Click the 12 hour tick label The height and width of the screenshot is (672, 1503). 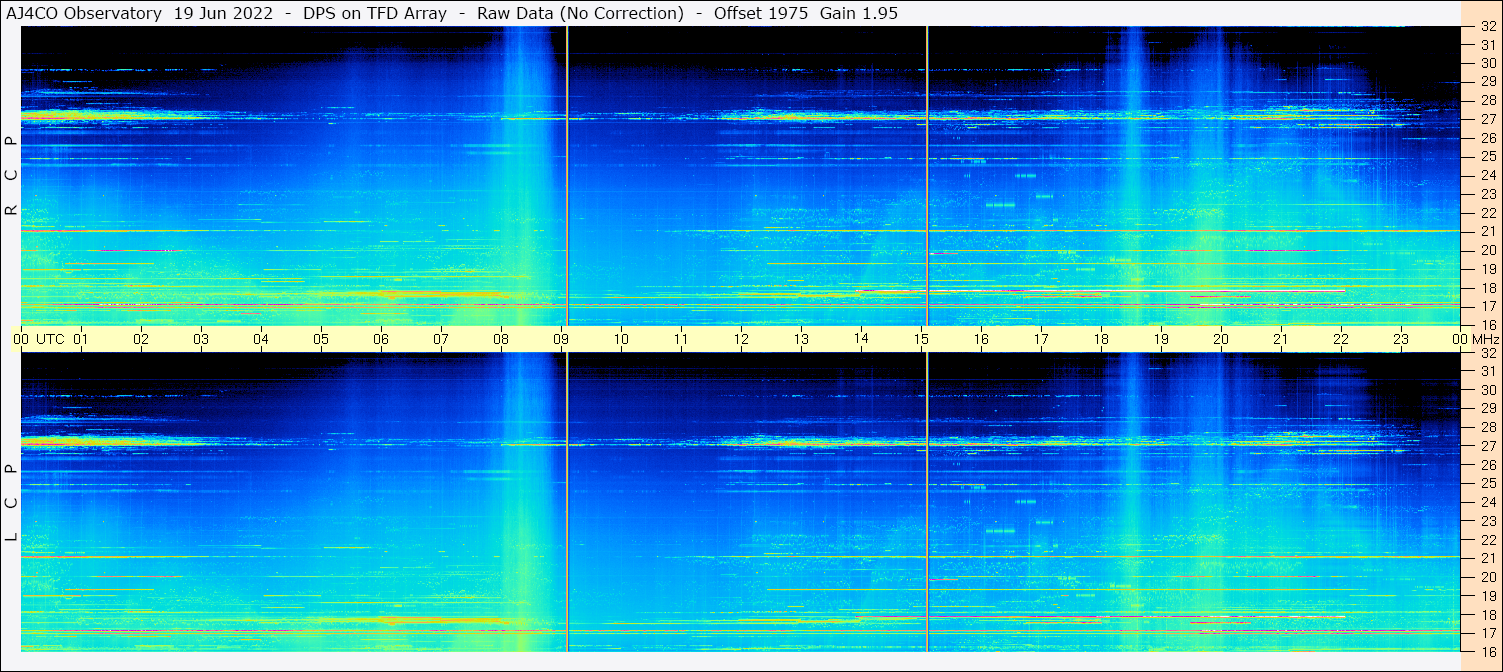tap(741, 339)
